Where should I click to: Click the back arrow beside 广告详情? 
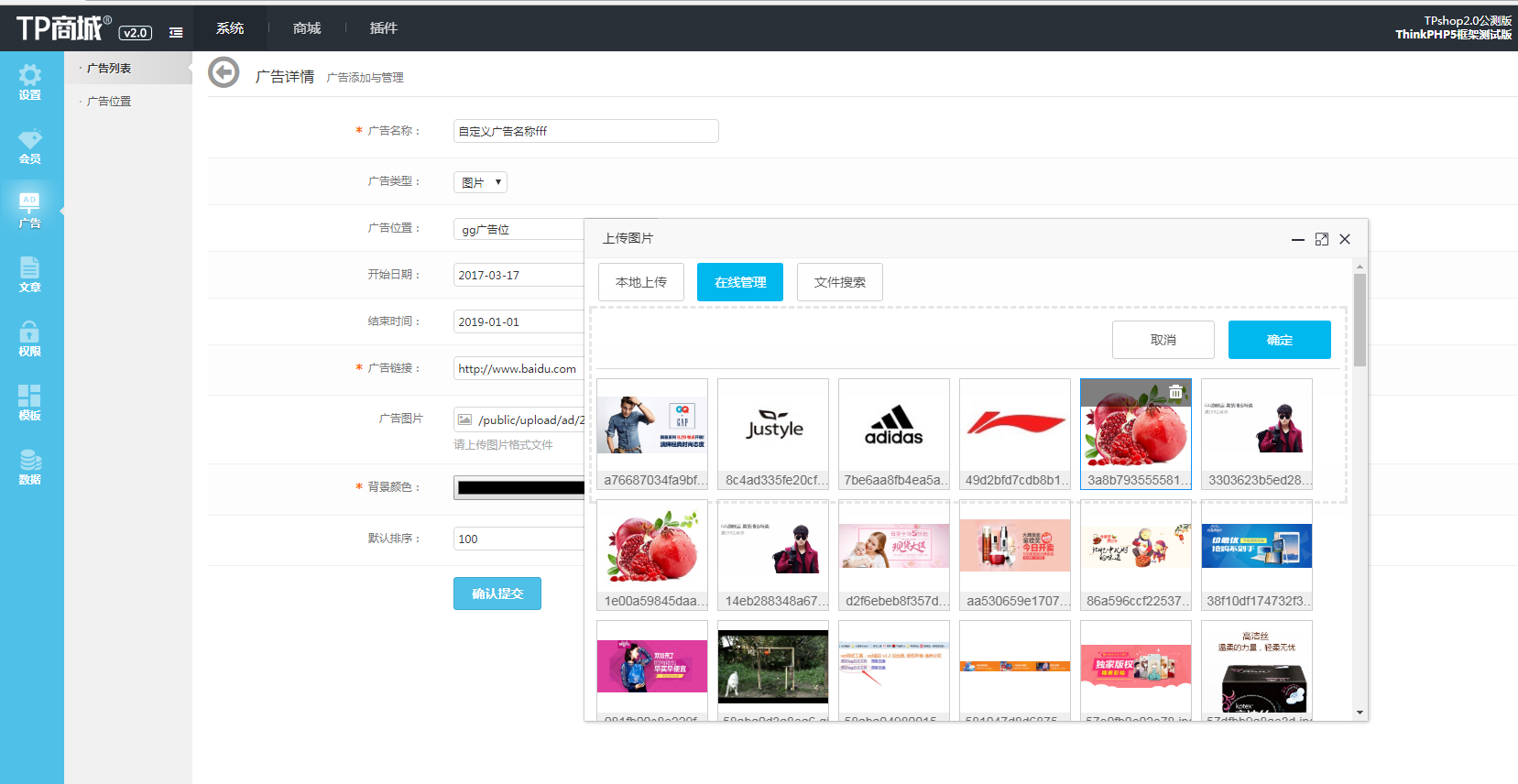tap(224, 72)
